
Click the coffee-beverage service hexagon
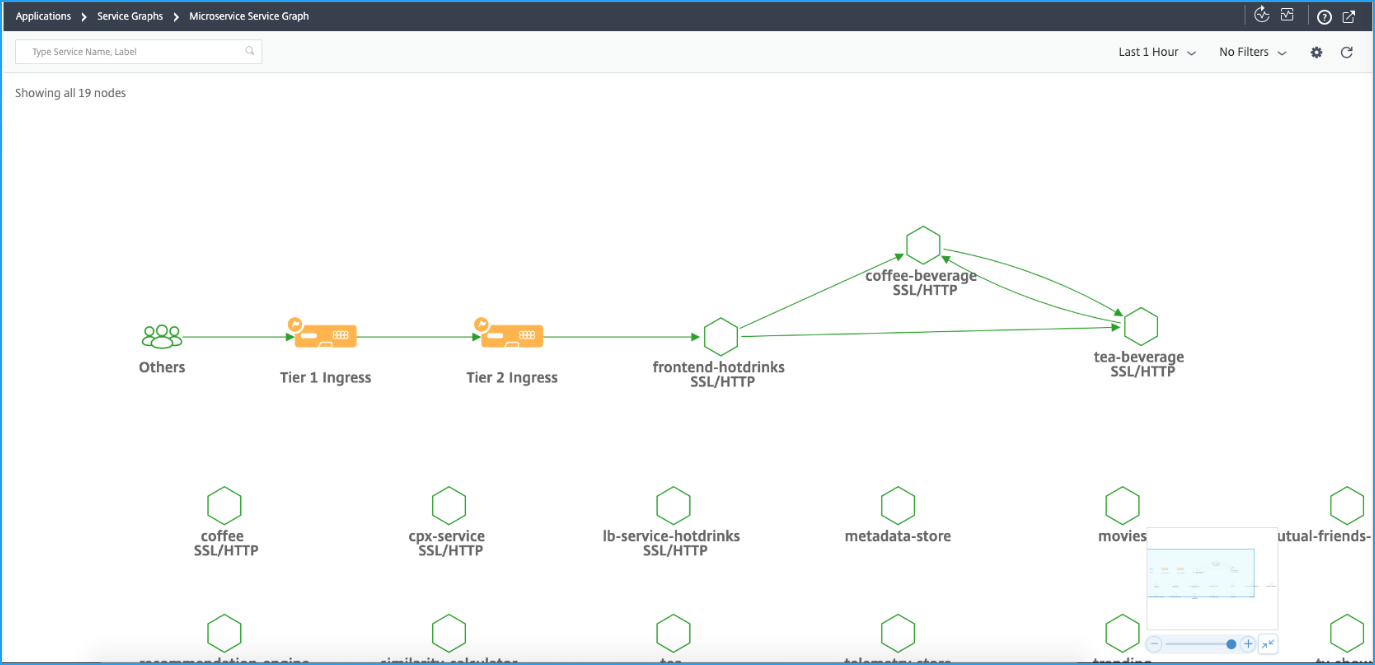923,245
